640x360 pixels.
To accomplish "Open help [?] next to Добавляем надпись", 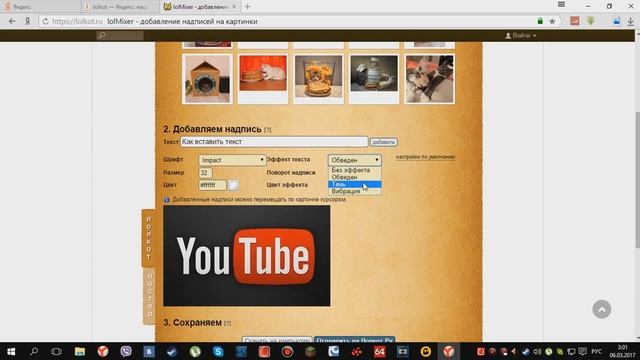I will [x=267, y=130].
